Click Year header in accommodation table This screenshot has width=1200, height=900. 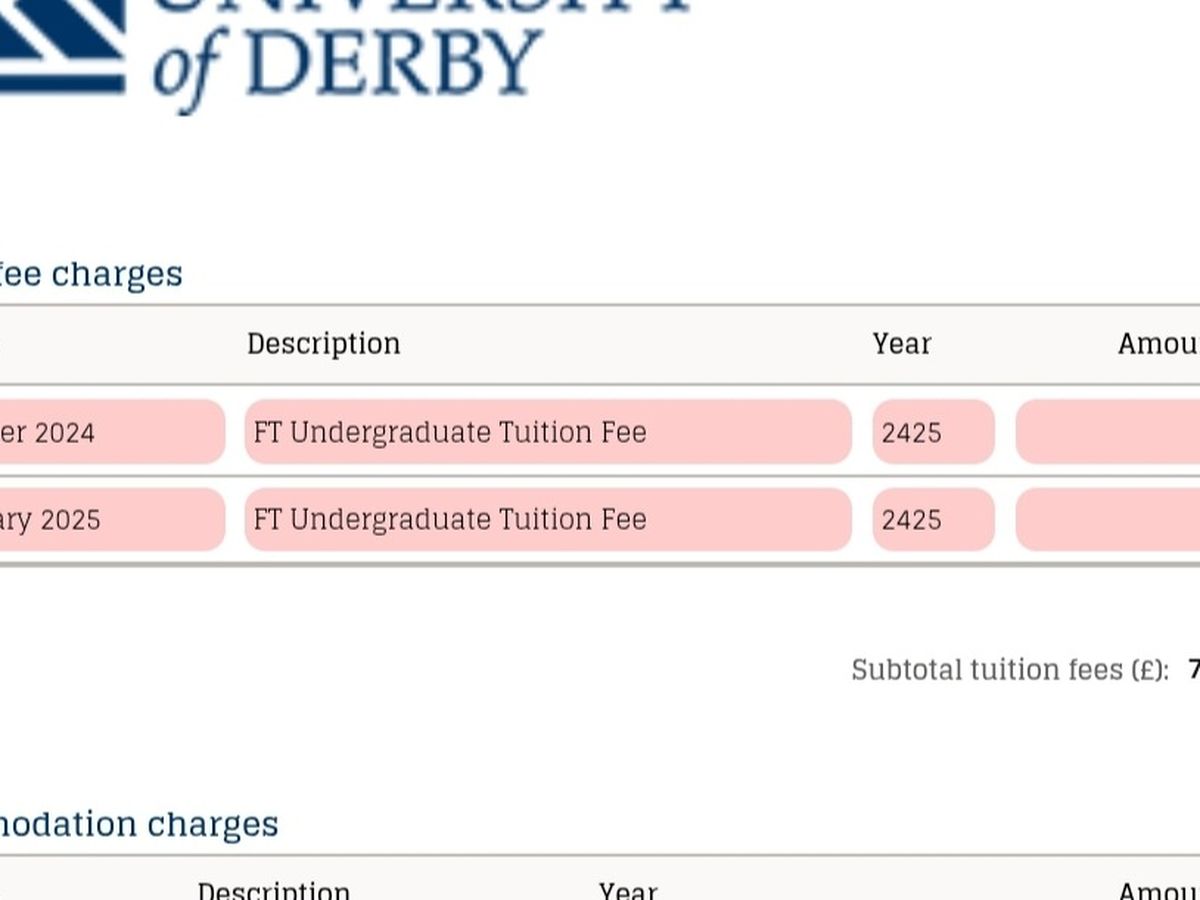pyautogui.click(x=627, y=890)
